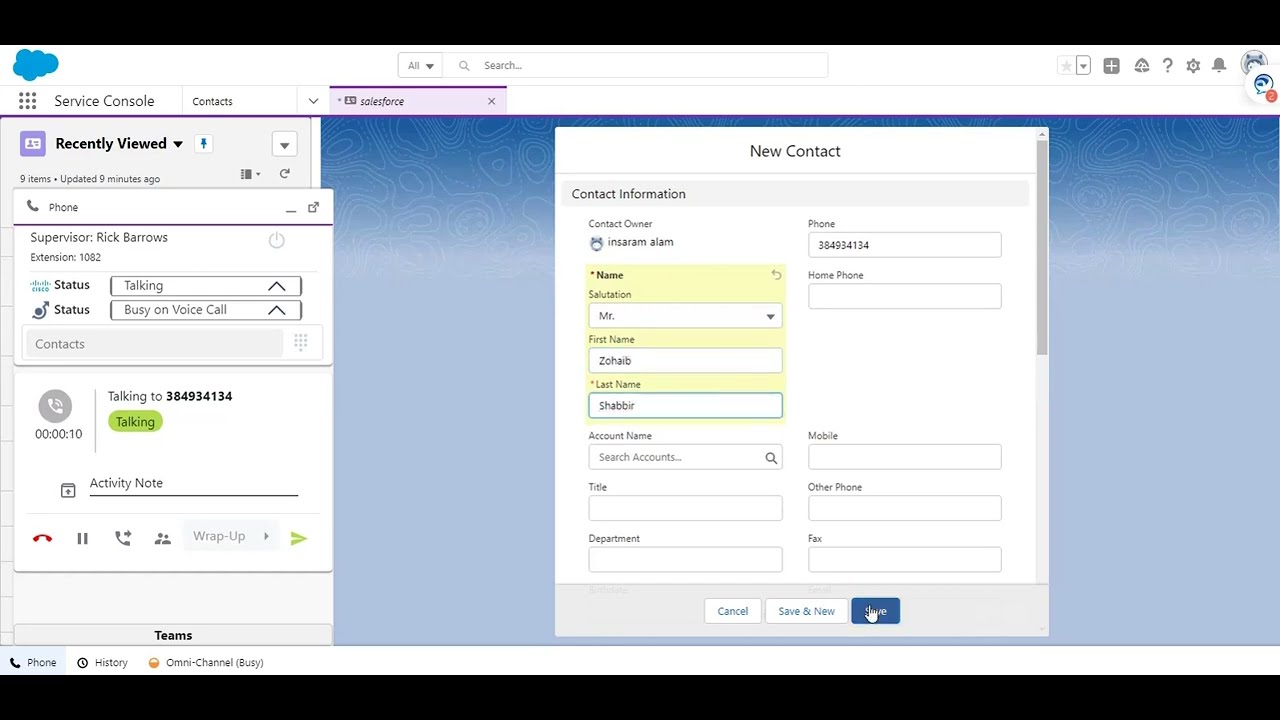1280x720 pixels.
Task: Open the History utility bar item
Action: (x=102, y=662)
